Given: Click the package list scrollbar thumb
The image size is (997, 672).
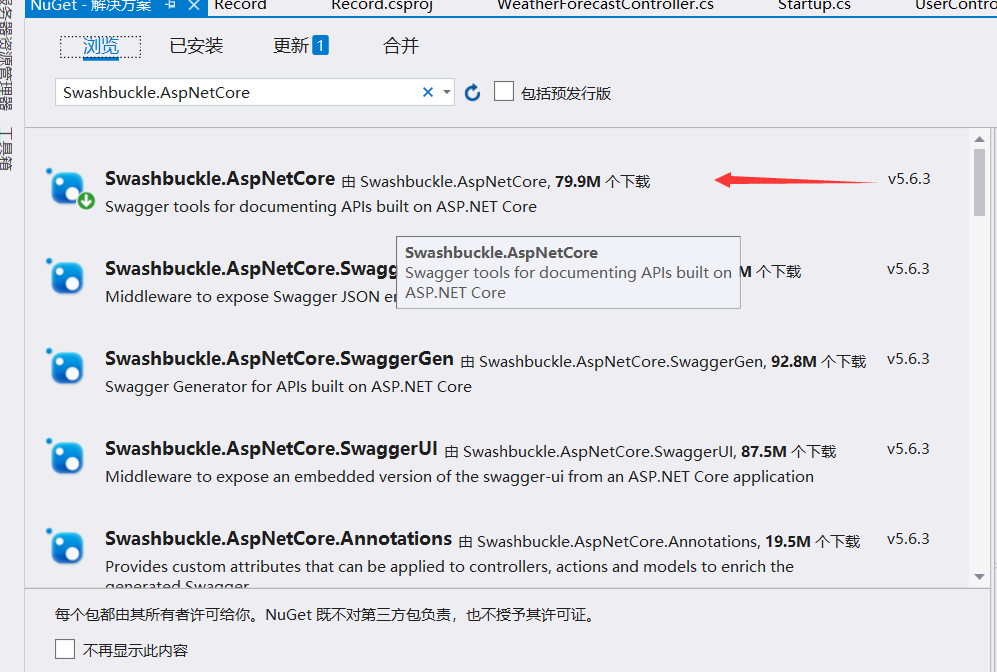Looking at the screenshot, I should click(979, 183).
